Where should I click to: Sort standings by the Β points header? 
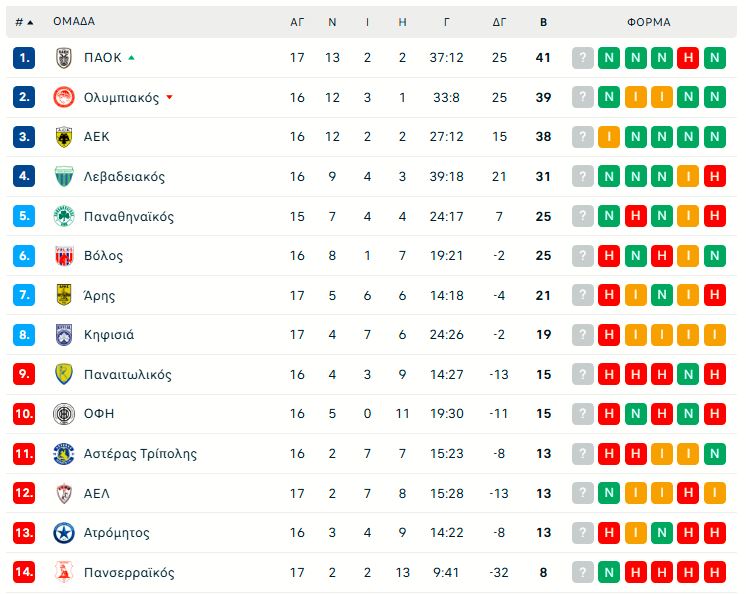pyautogui.click(x=543, y=22)
